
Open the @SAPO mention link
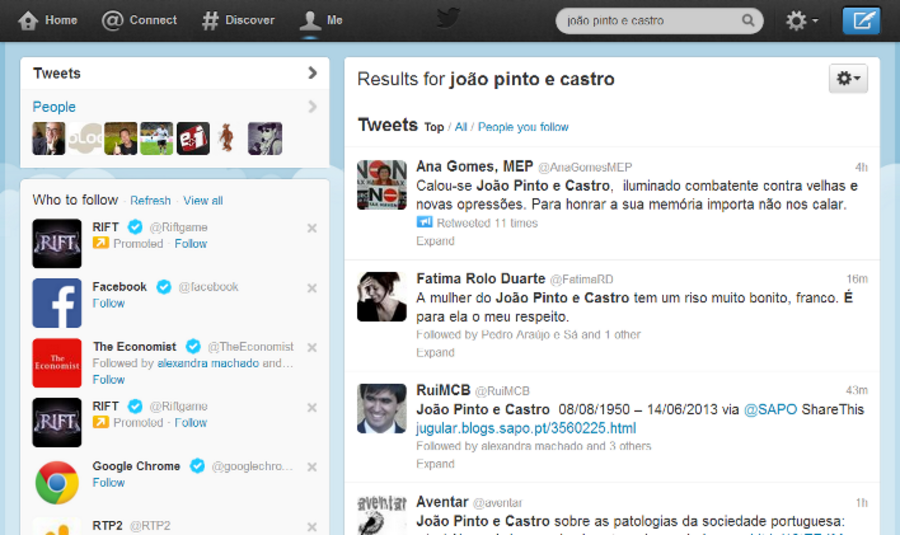click(x=770, y=409)
